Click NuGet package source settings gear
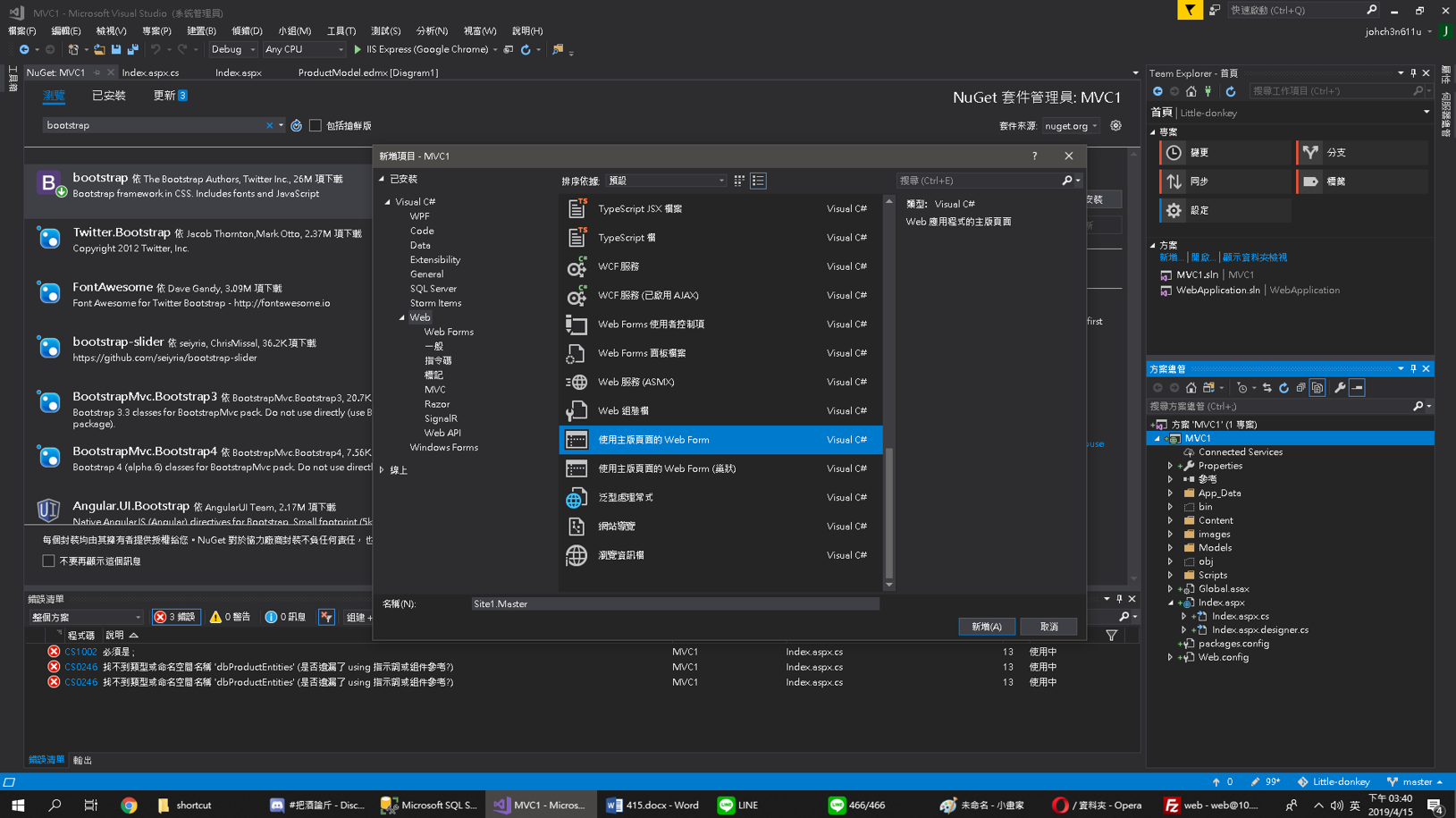 coord(1115,126)
